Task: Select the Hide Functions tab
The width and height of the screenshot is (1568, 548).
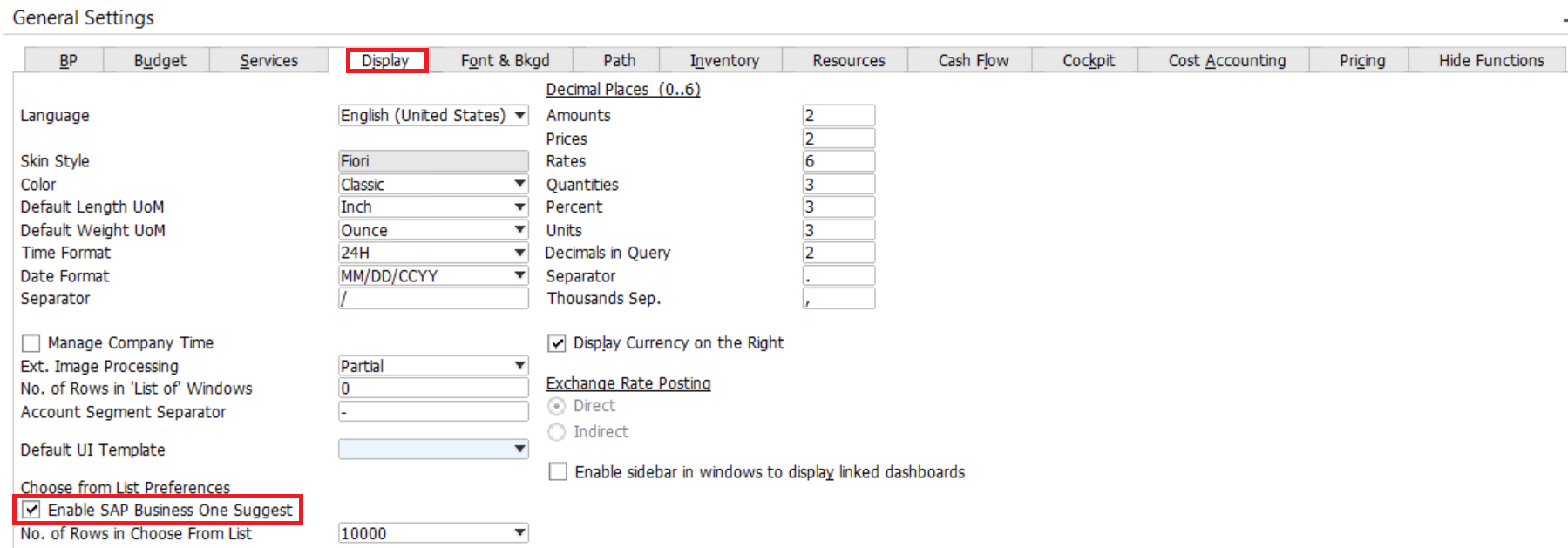Action: pyautogui.click(x=1490, y=60)
